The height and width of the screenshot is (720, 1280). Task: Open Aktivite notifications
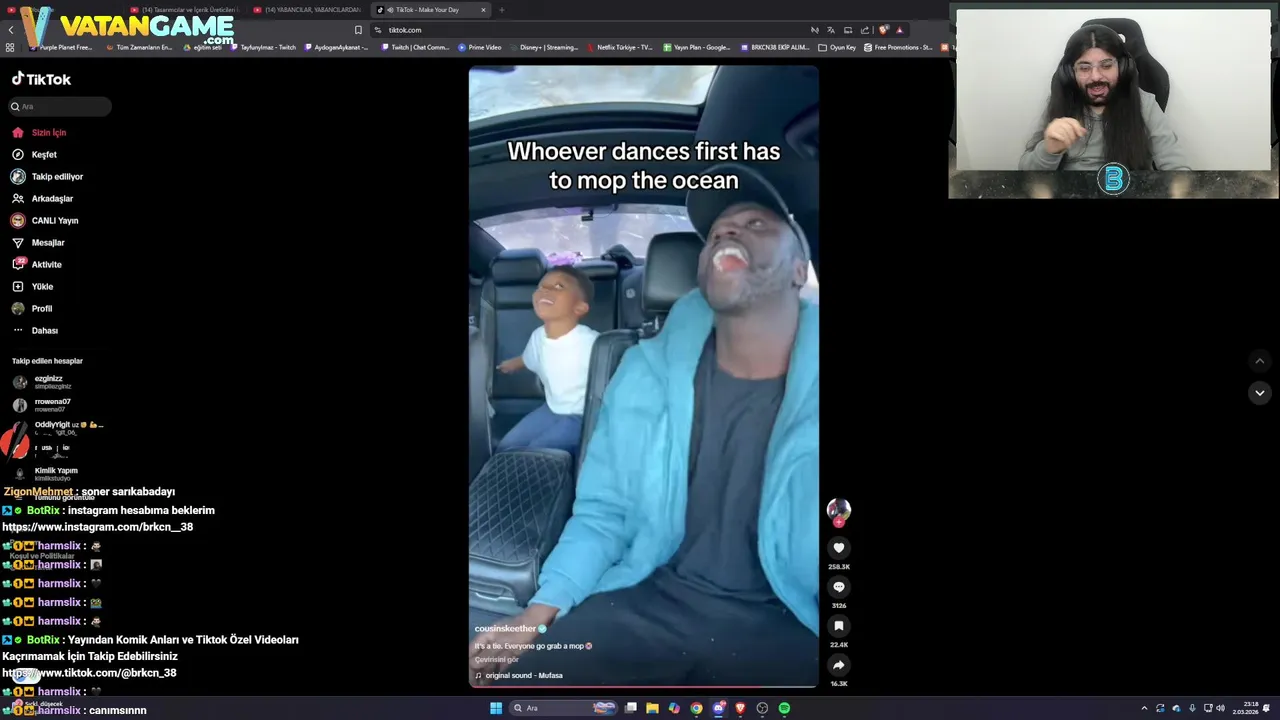point(36,264)
